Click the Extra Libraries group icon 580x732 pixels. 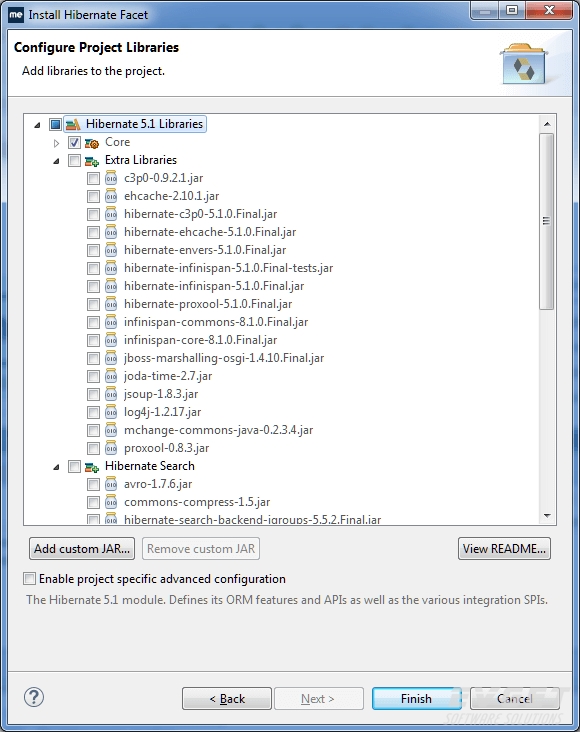92,161
